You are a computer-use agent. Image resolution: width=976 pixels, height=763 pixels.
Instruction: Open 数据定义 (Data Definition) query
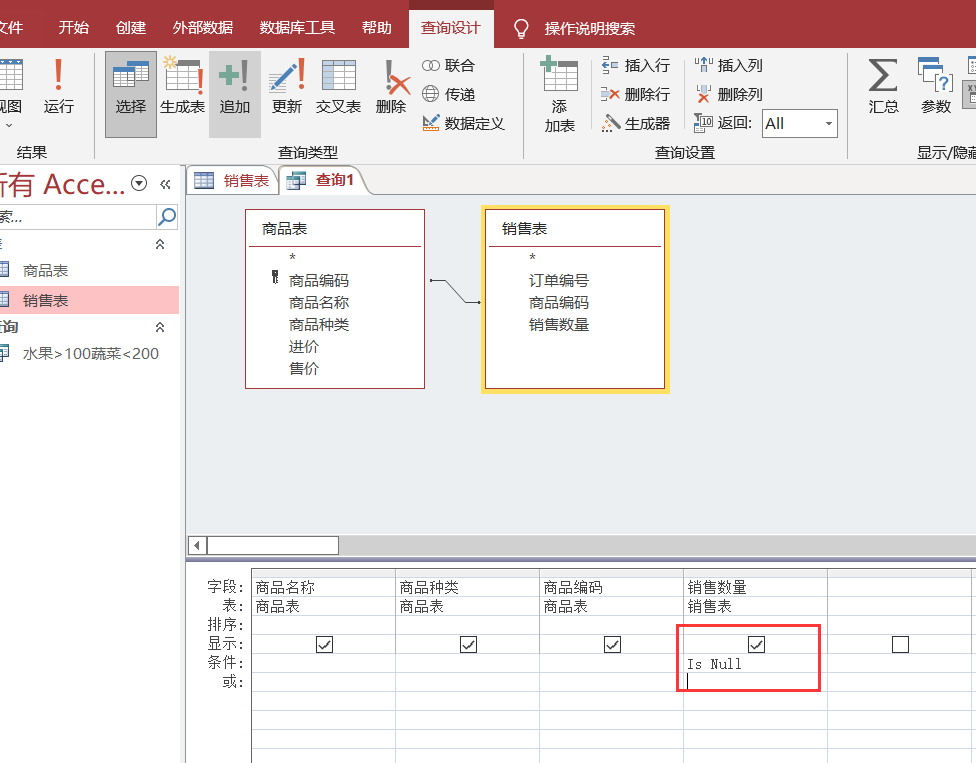tap(463, 123)
